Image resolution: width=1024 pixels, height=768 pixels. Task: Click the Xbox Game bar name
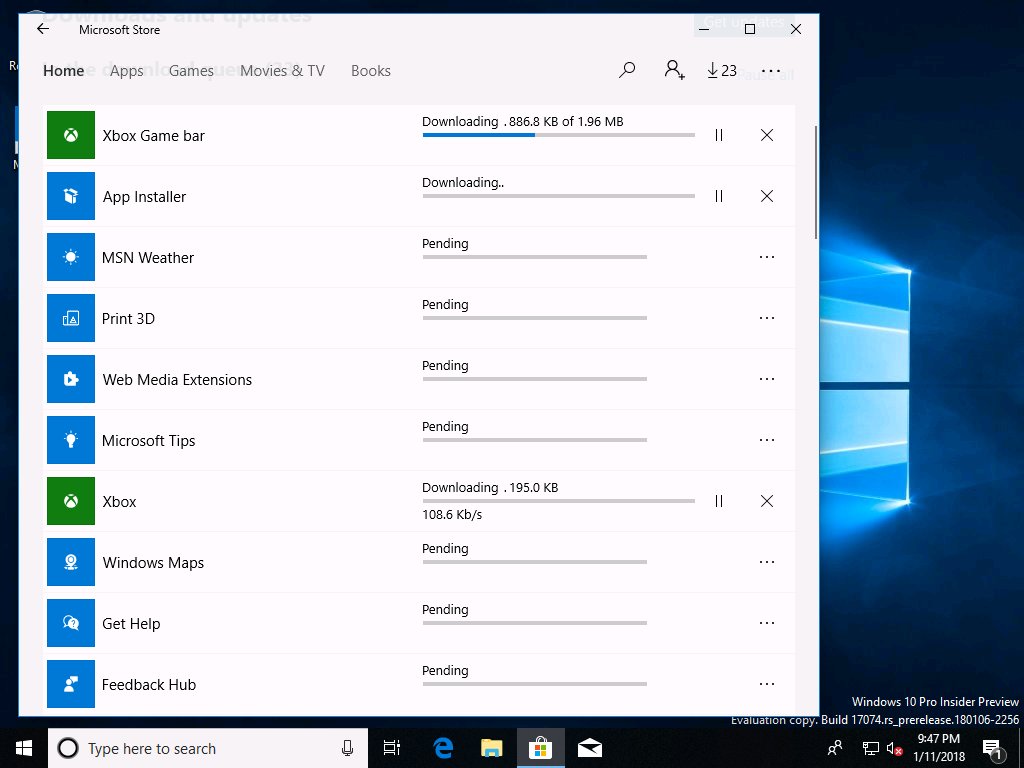click(x=153, y=136)
